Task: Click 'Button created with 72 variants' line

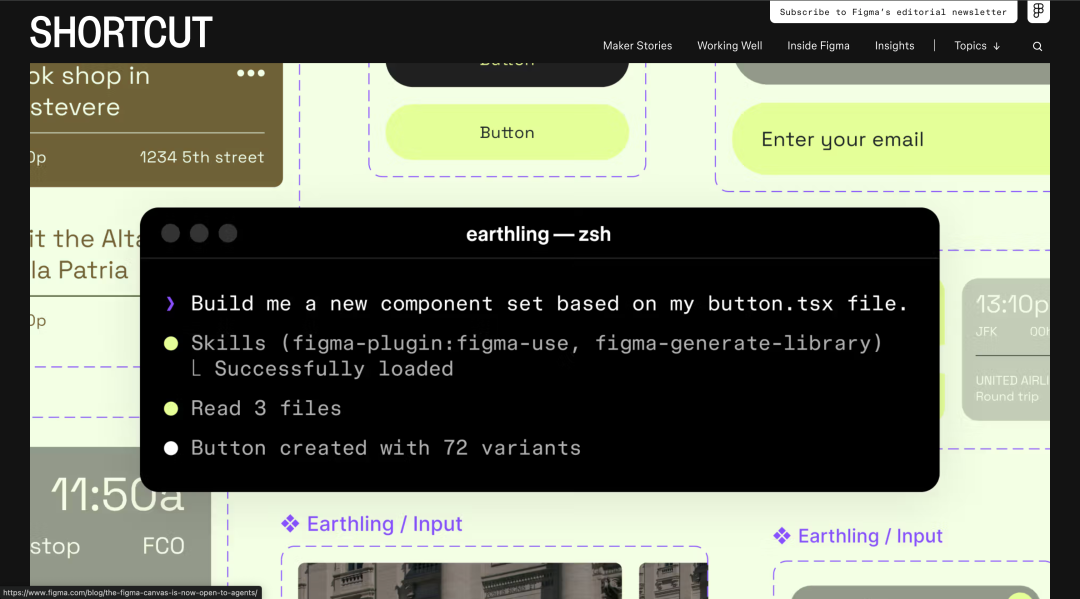Action: tap(386, 448)
